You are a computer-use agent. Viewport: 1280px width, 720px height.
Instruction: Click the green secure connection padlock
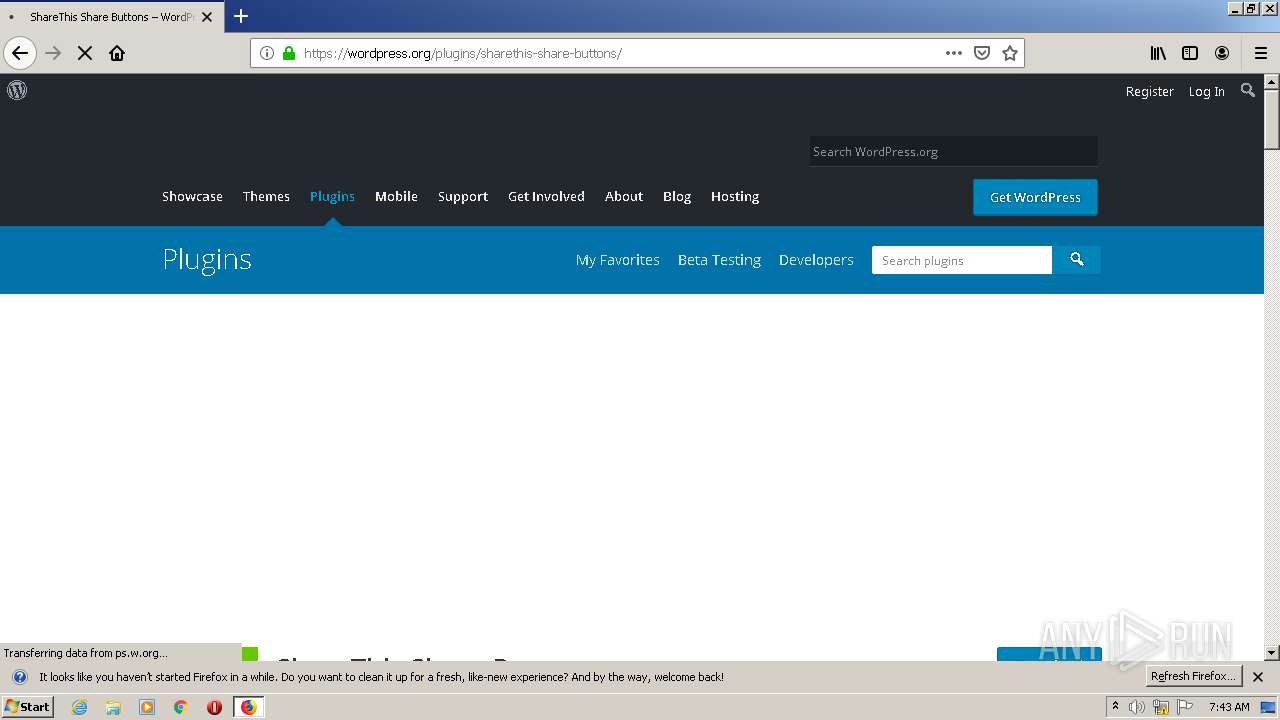289,53
